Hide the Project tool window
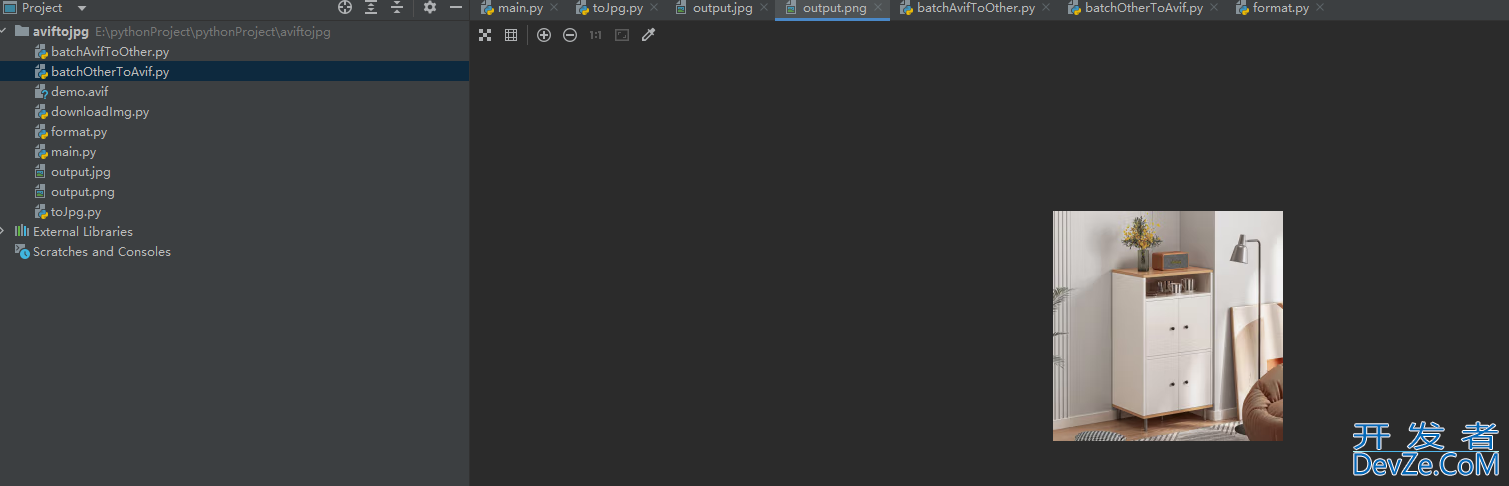 pyautogui.click(x=456, y=8)
